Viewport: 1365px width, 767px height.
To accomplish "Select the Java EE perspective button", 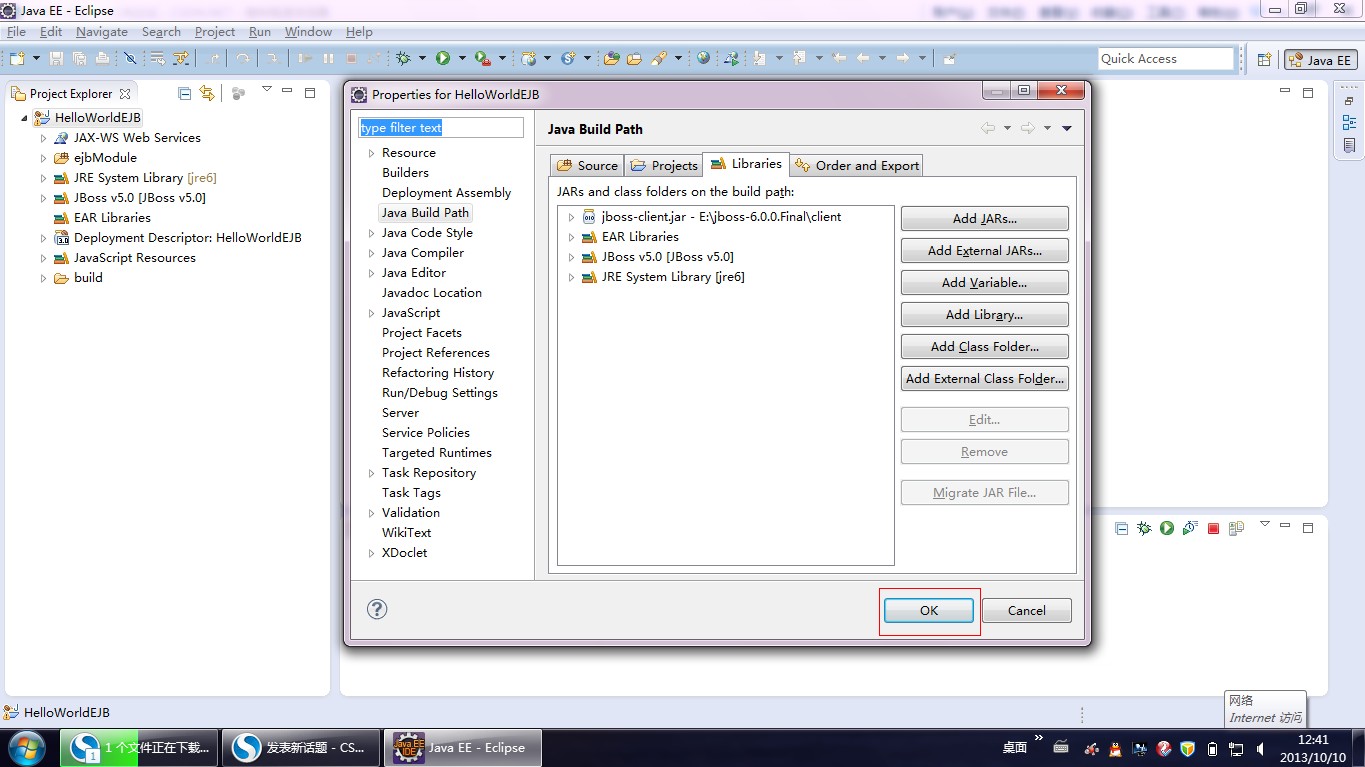I will click(1321, 60).
